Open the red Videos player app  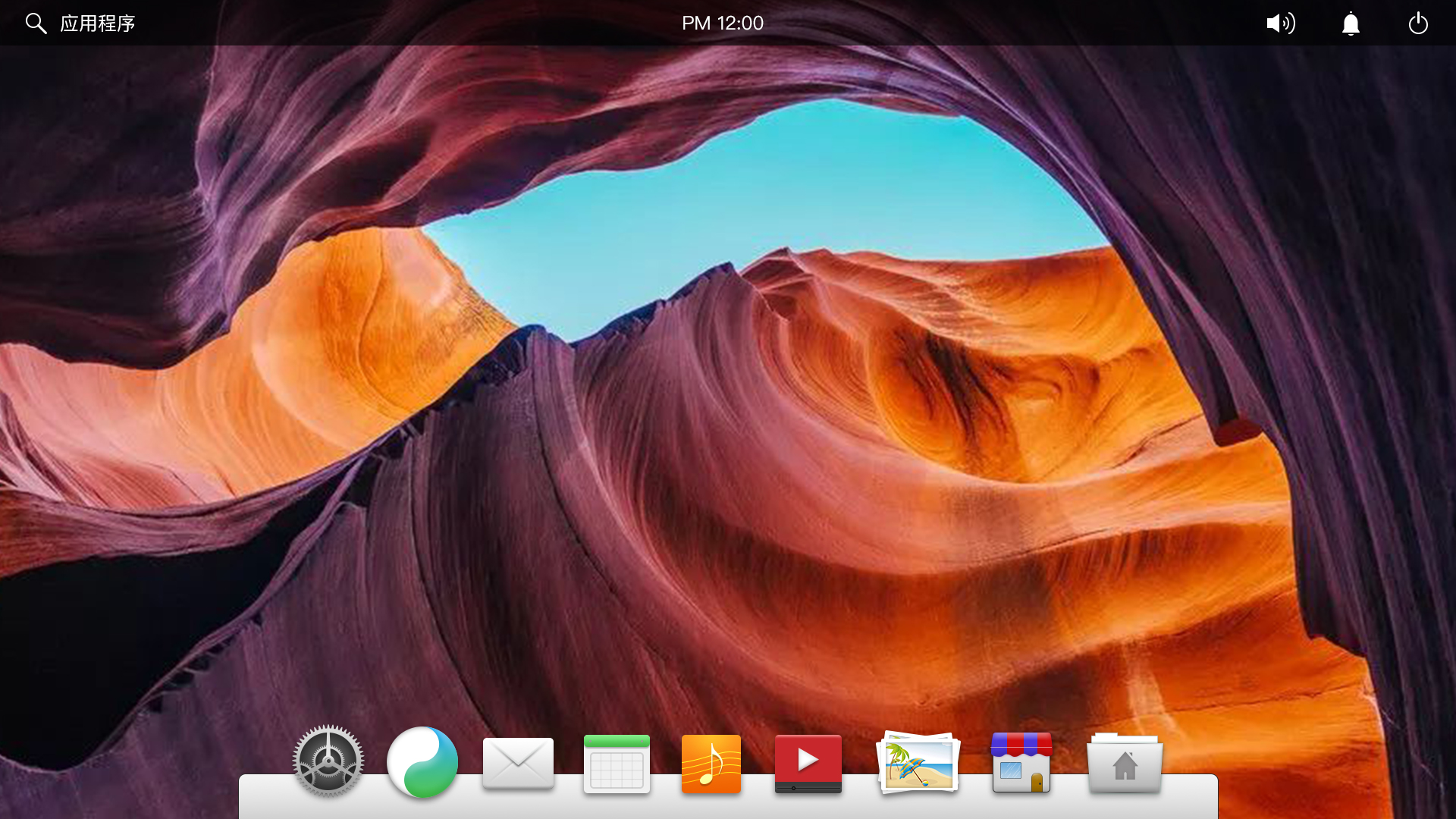coord(808,764)
